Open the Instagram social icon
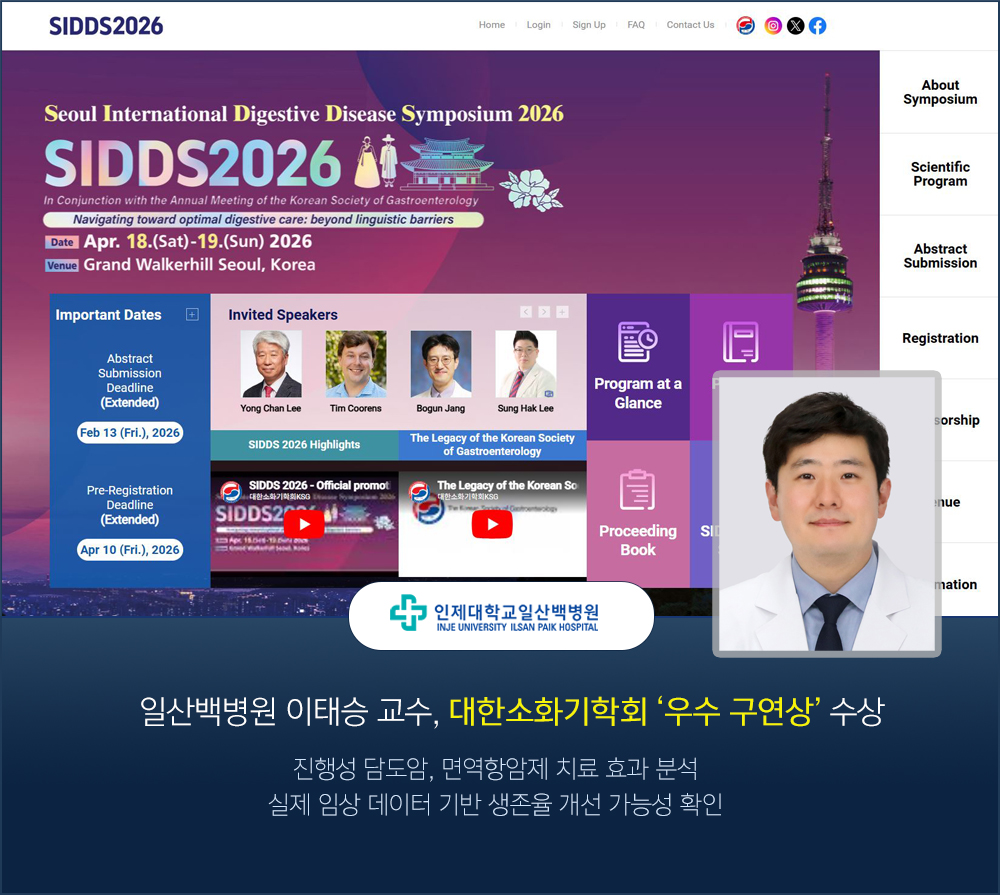The width and height of the screenshot is (1000, 895). [x=773, y=26]
